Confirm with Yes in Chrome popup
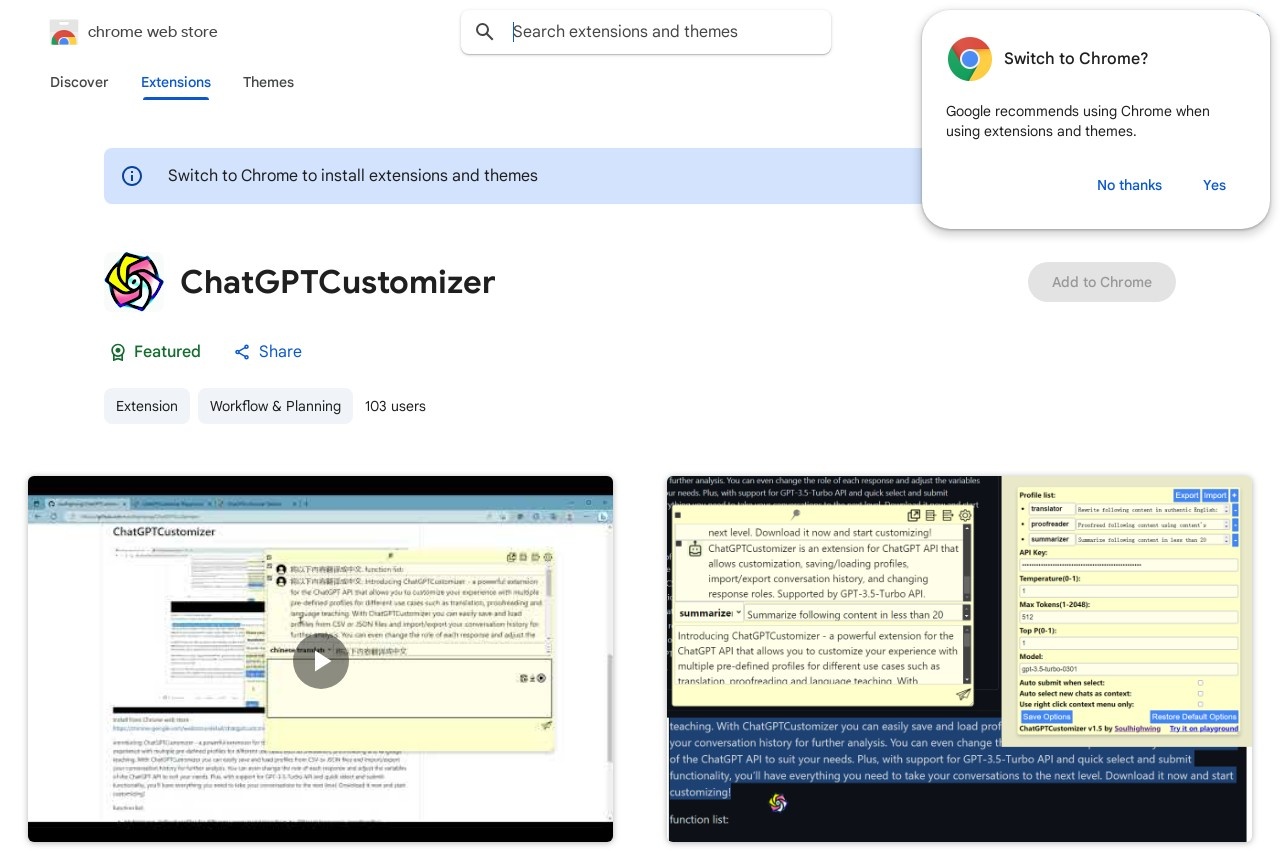Image resolution: width=1280 pixels, height=853 pixels. 1214,185
